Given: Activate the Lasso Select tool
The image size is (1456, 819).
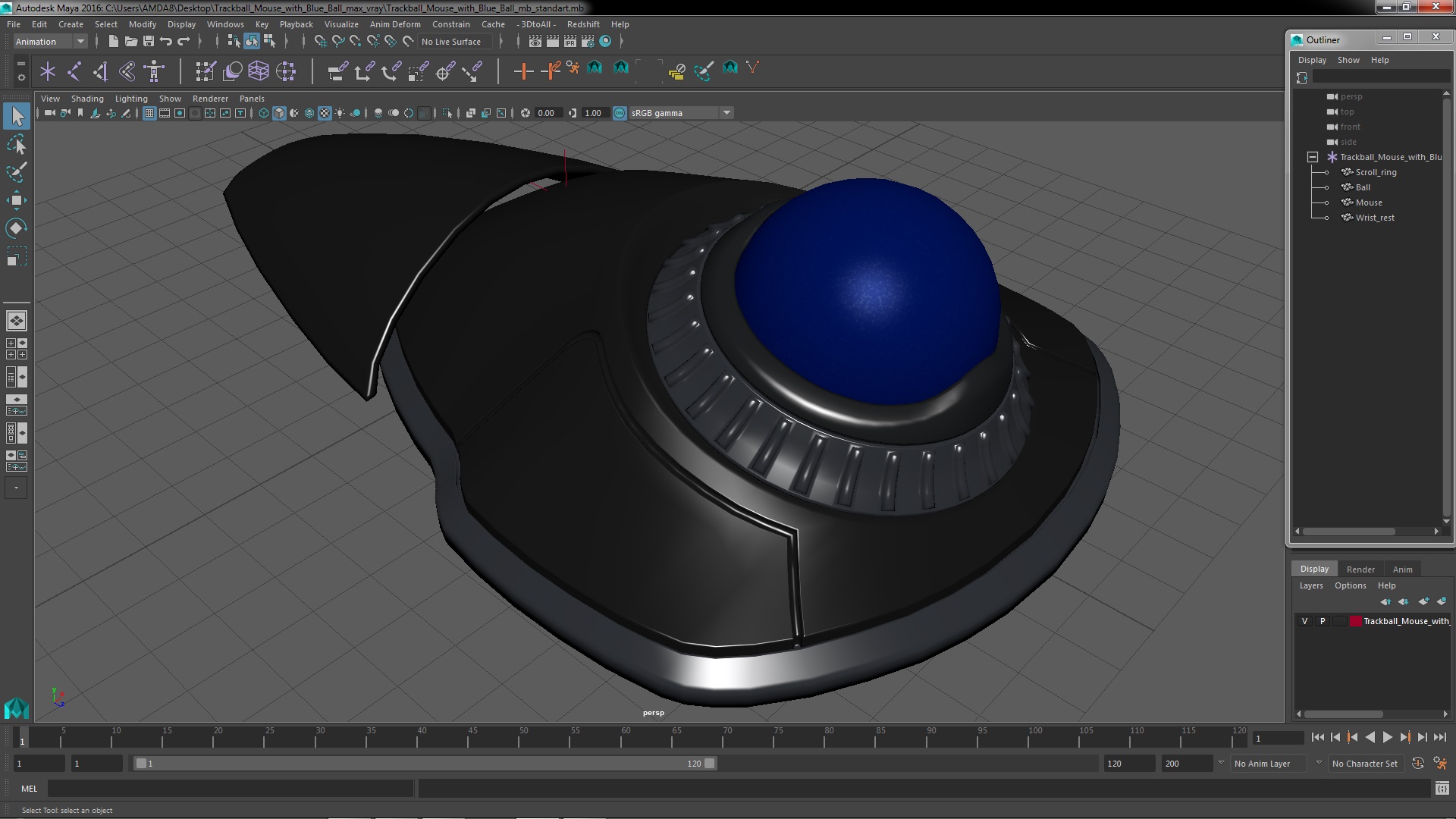Looking at the screenshot, I should [x=17, y=144].
